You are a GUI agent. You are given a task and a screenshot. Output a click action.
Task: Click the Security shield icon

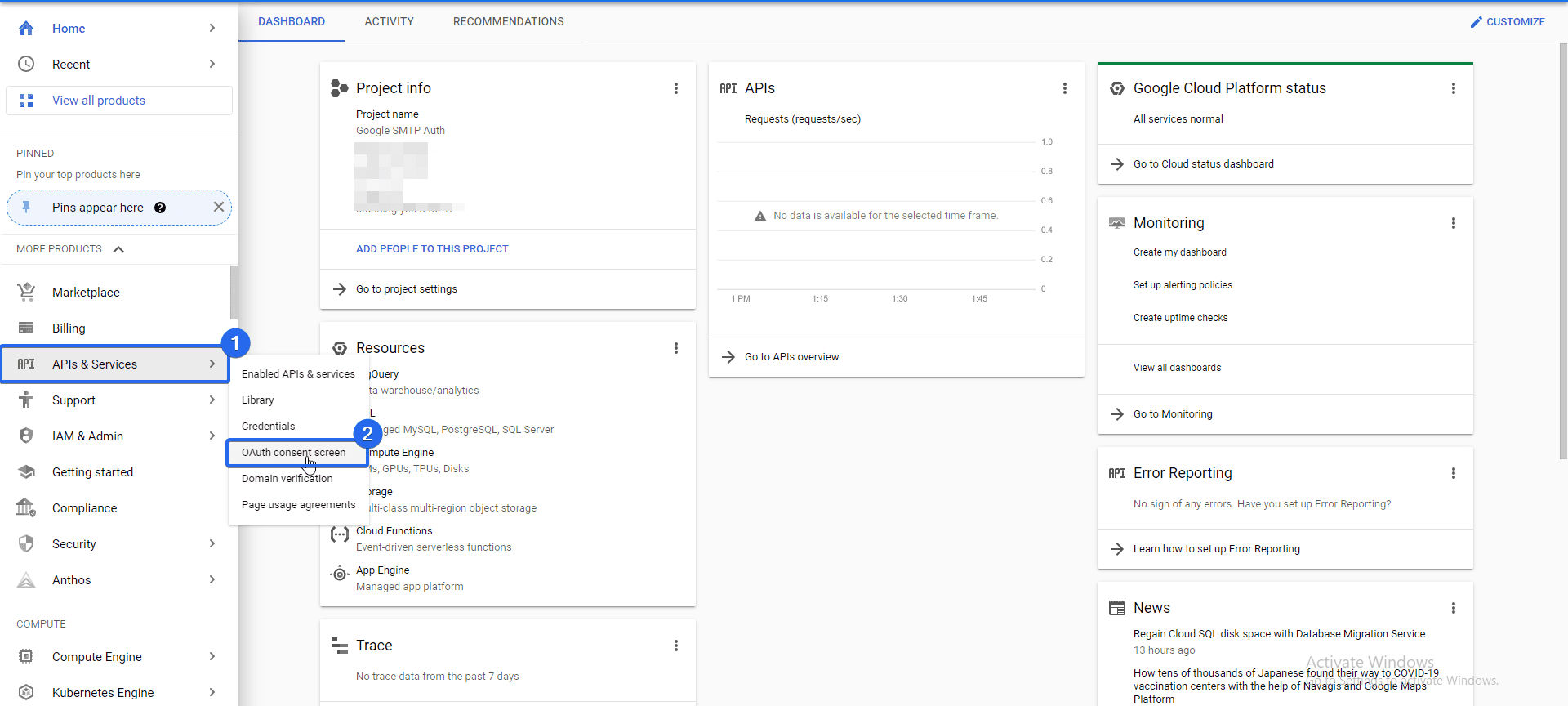26,543
